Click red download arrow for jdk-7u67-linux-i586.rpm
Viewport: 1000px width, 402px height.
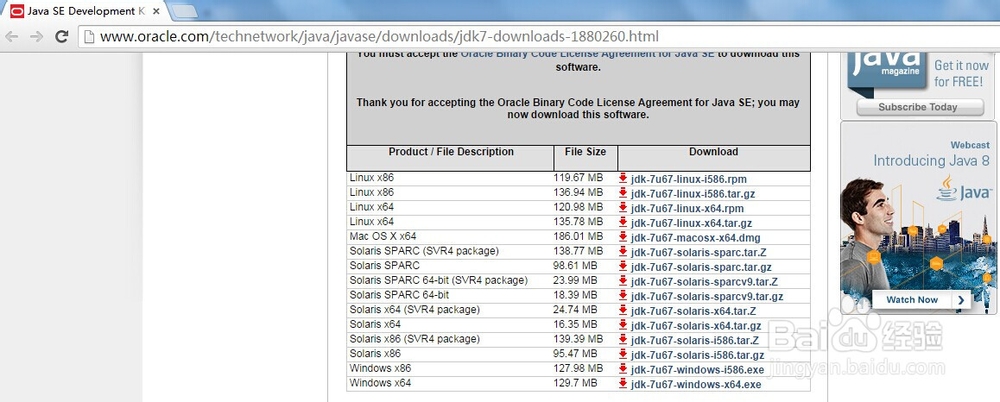point(623,178)
